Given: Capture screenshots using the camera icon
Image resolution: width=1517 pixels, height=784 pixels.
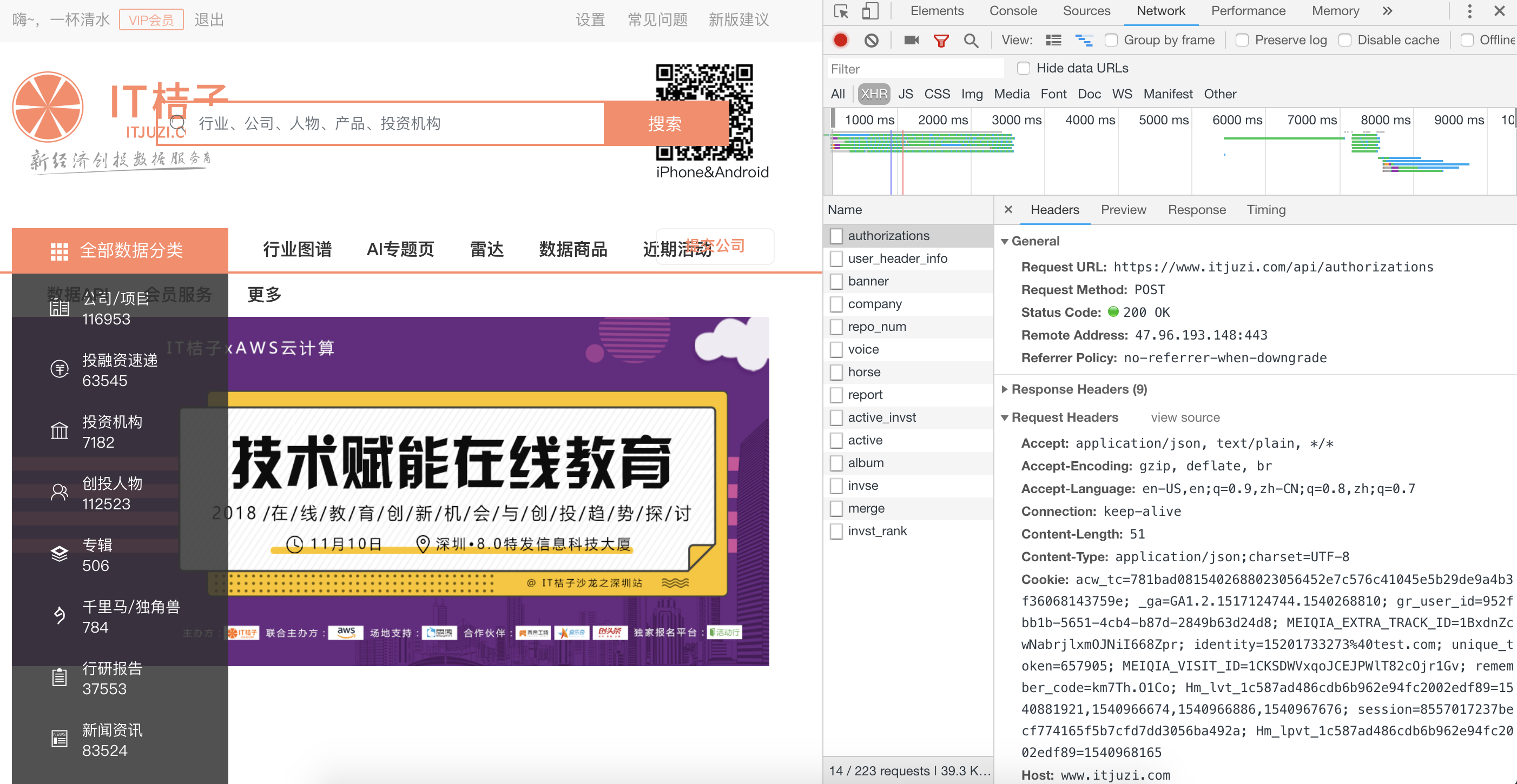Looking at the screenshot, I should point(911,40).
